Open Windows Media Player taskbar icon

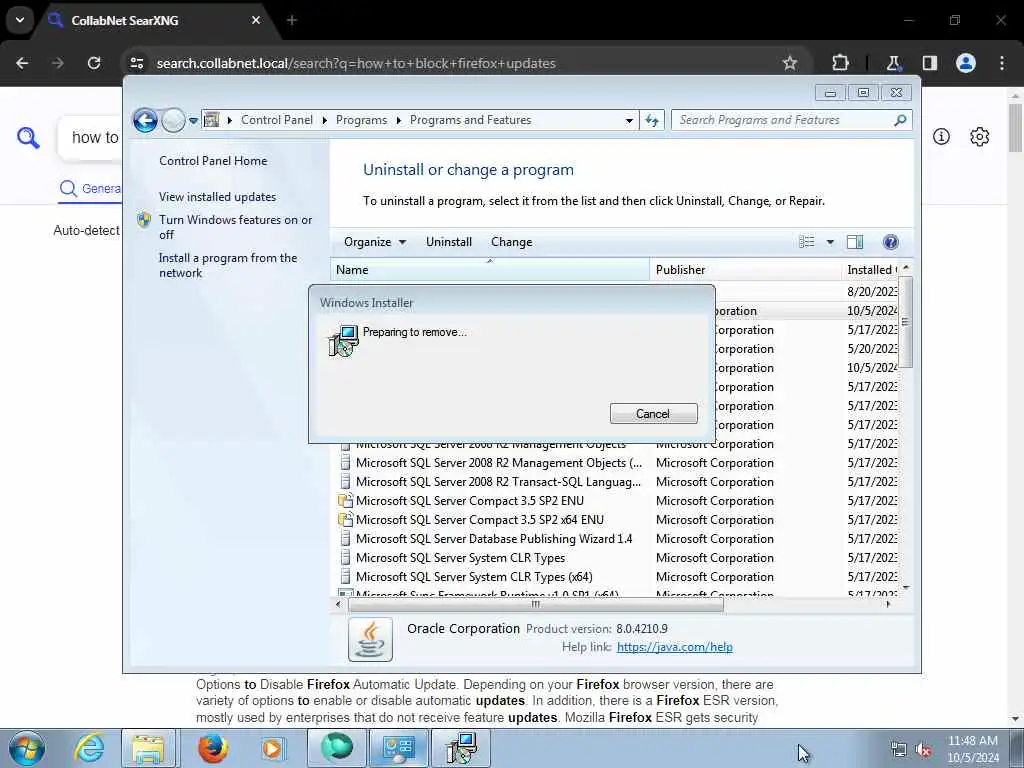[x=272, y=748]
